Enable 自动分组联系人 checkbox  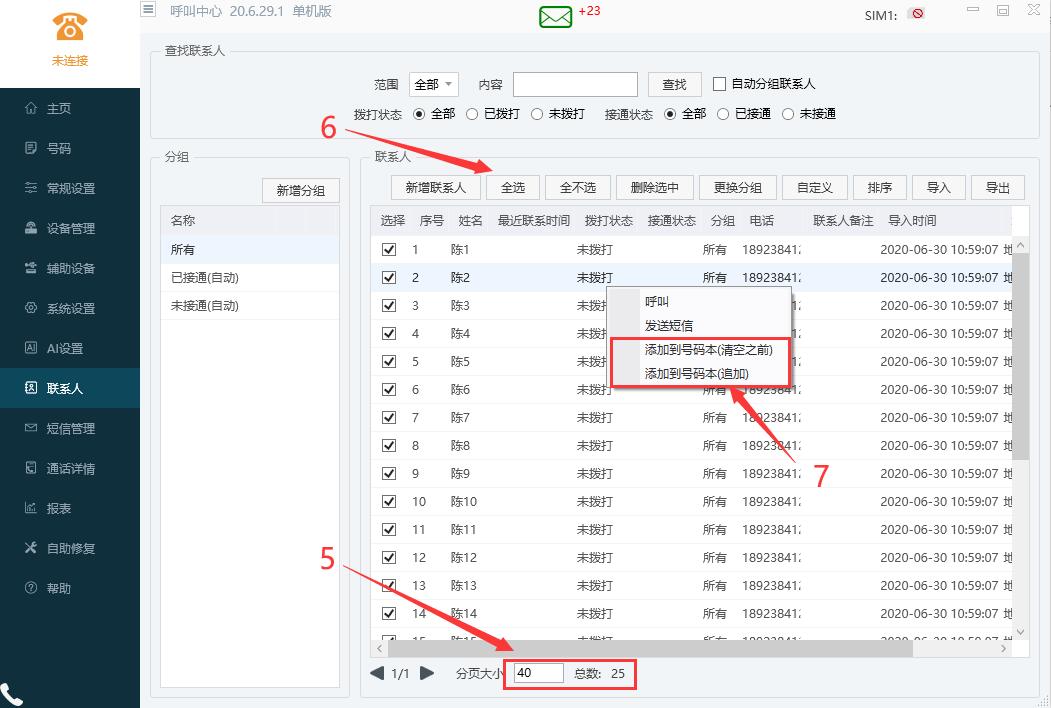pos(719,84)
